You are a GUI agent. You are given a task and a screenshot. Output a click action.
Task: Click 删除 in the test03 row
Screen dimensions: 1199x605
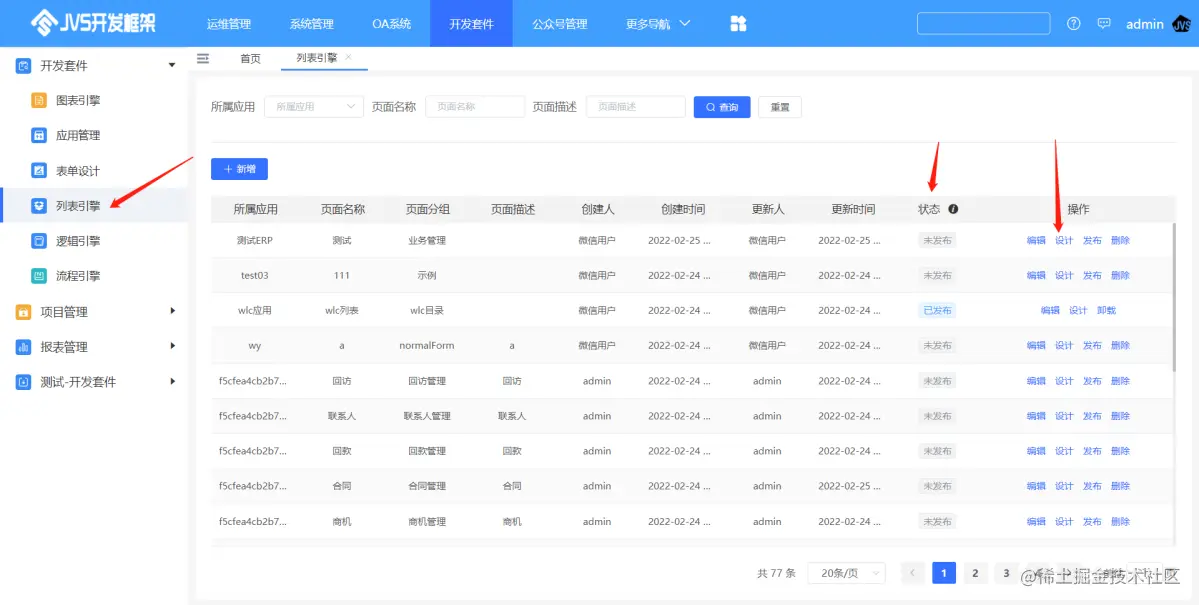point(1120,275)
